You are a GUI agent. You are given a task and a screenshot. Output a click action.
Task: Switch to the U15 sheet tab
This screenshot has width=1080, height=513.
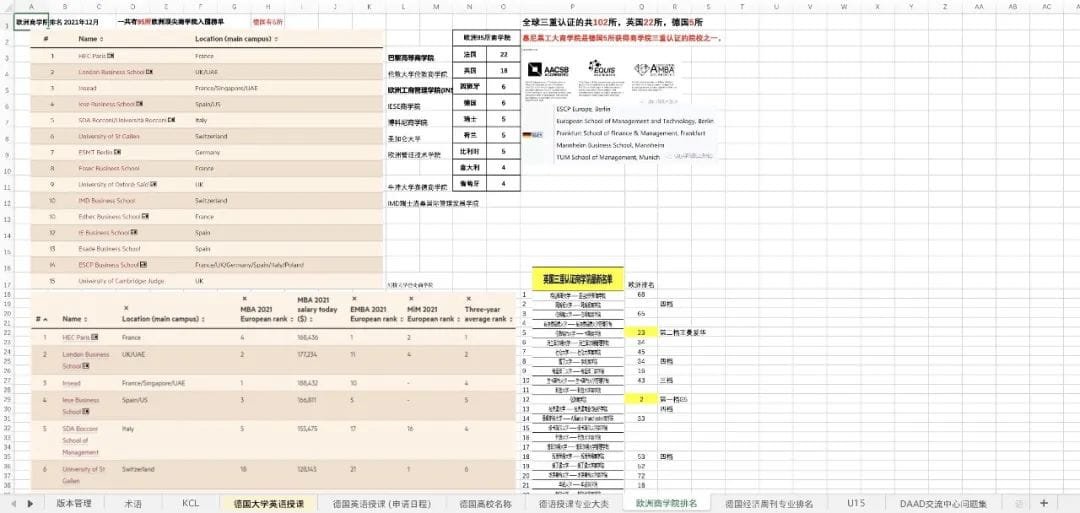pos(856,503)
